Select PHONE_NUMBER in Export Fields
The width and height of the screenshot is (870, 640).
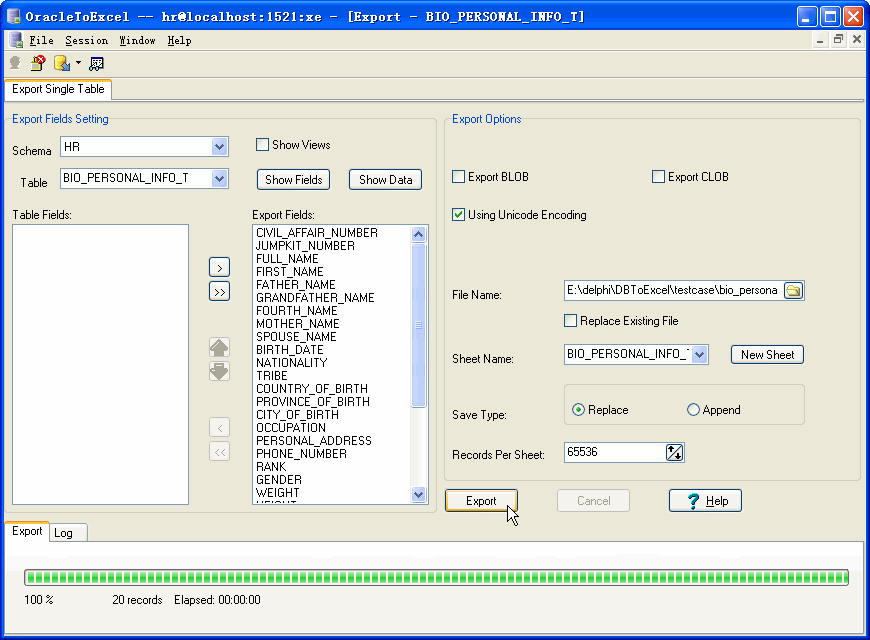[x=301, y=454]
